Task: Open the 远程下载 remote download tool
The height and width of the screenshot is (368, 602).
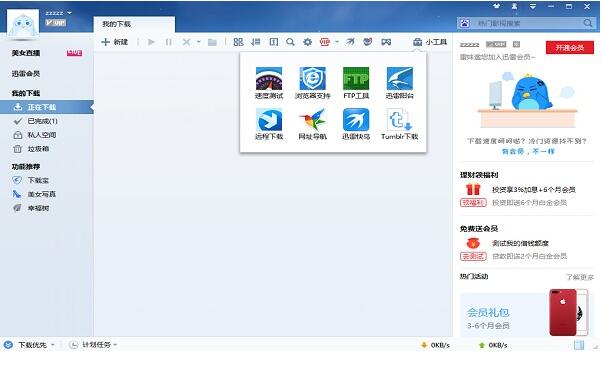Action: (269, 124)
